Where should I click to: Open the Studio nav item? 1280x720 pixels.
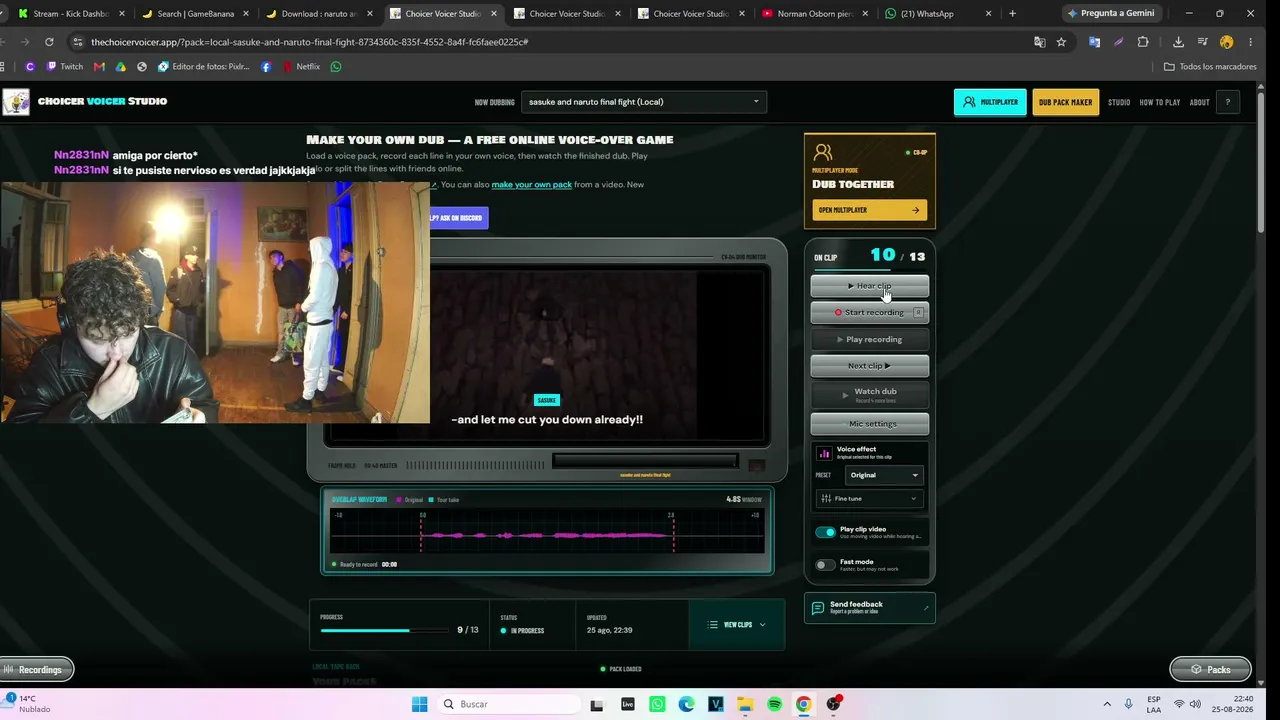1119,102
